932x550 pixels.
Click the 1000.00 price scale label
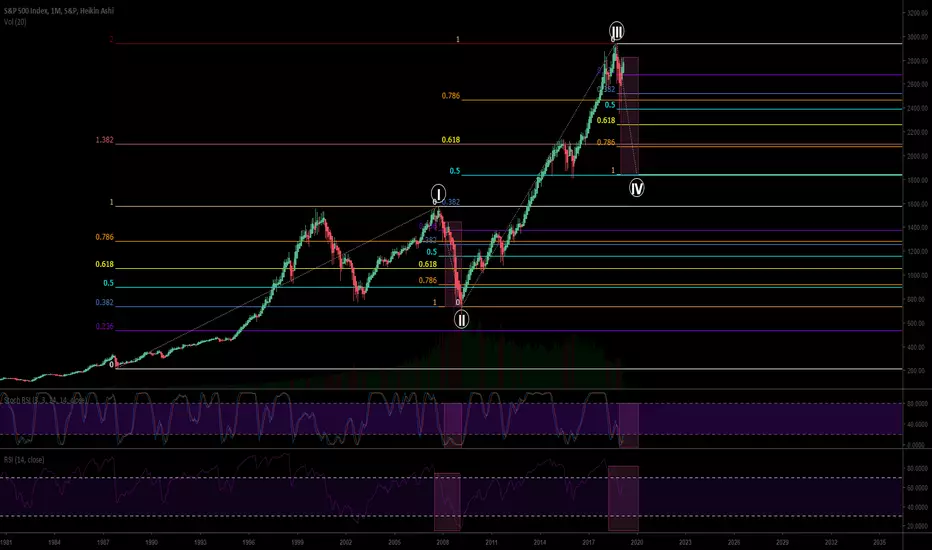(x=918, y=275)
